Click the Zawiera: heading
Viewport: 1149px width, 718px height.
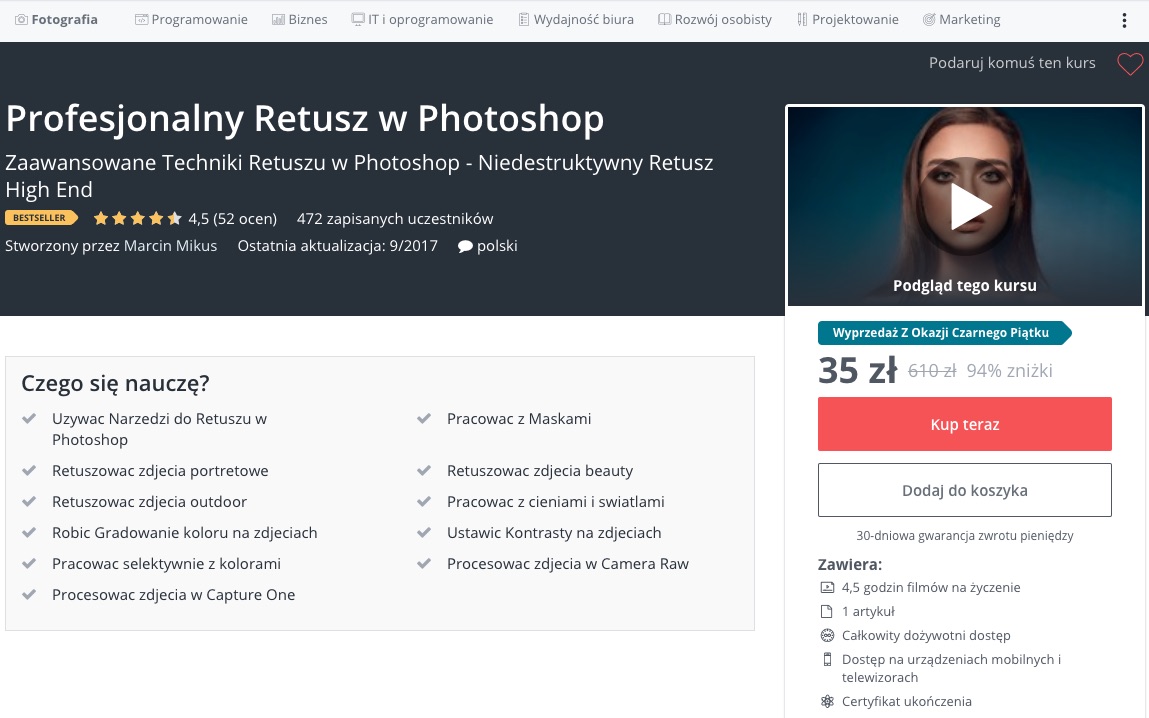pyautogui.click(x=850, y=565)
